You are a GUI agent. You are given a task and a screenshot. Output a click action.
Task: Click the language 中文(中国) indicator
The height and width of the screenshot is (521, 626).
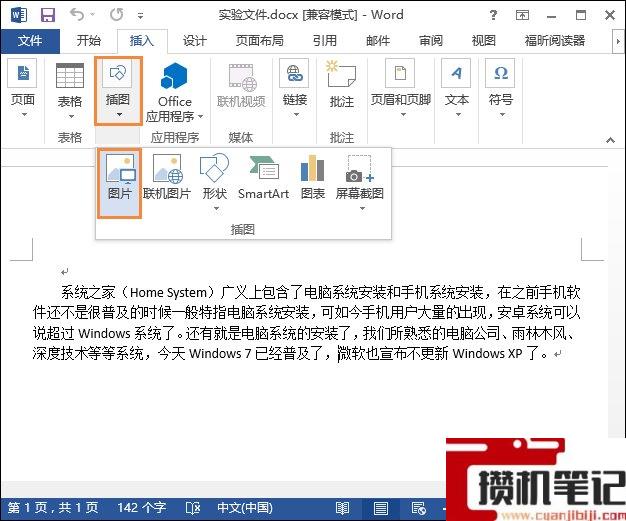coord(245,508)
